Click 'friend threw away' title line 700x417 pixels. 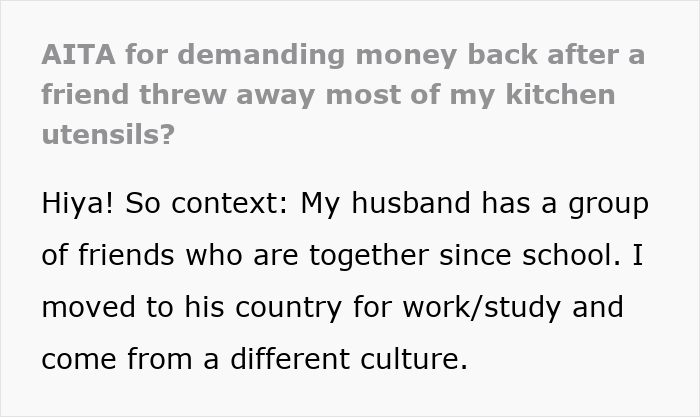pyautogui.click(x=178, y=94)
